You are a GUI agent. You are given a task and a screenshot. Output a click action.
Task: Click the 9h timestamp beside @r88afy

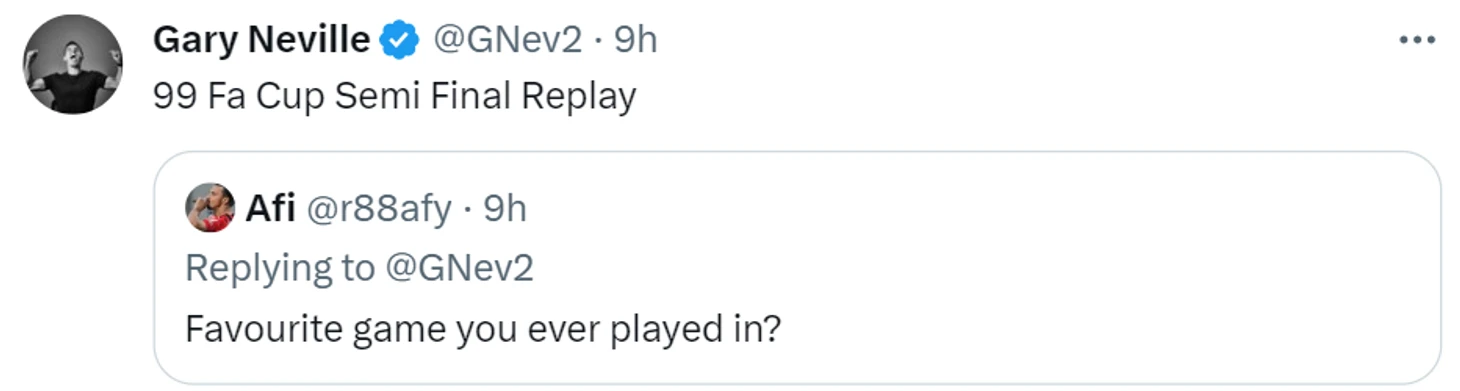505,209
